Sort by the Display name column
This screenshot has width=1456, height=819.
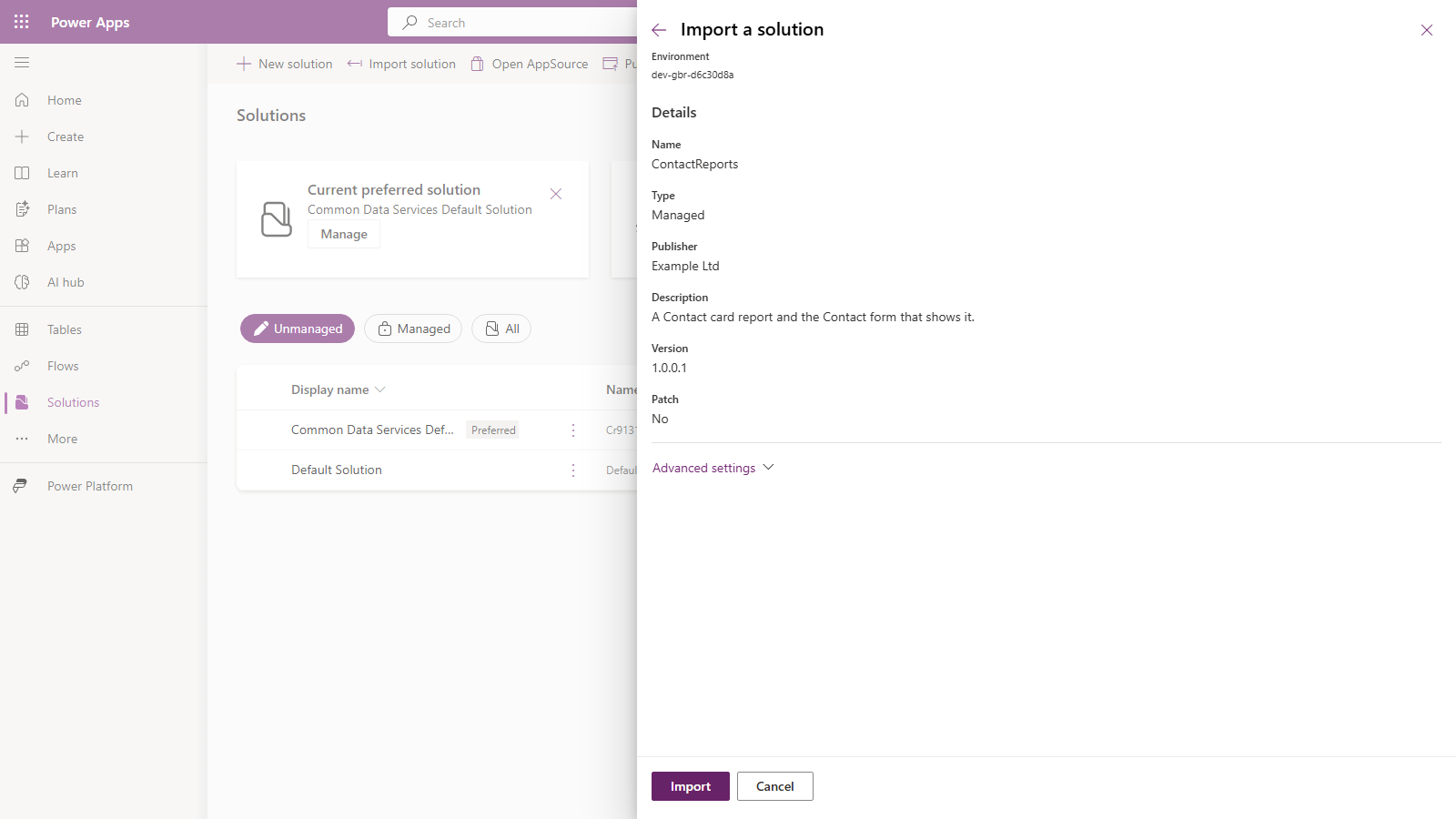(338, 389)
